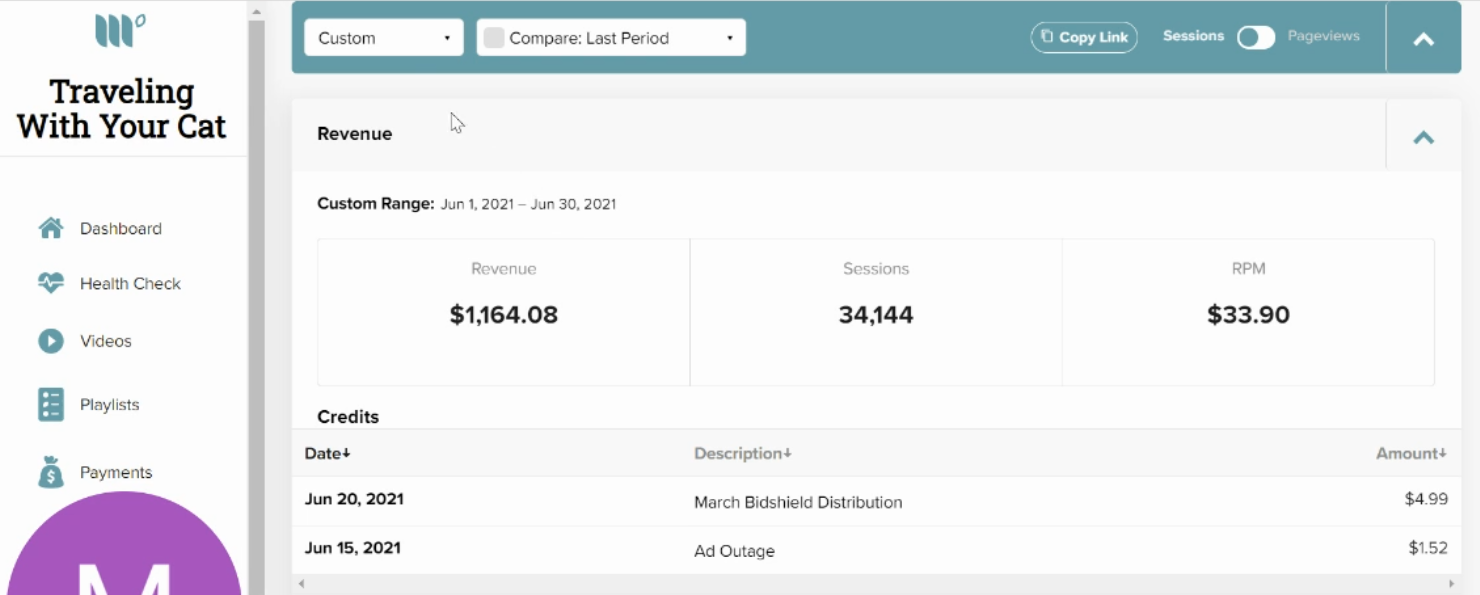Check the Compare: Last Period checkbox

(x=494, y=38)
